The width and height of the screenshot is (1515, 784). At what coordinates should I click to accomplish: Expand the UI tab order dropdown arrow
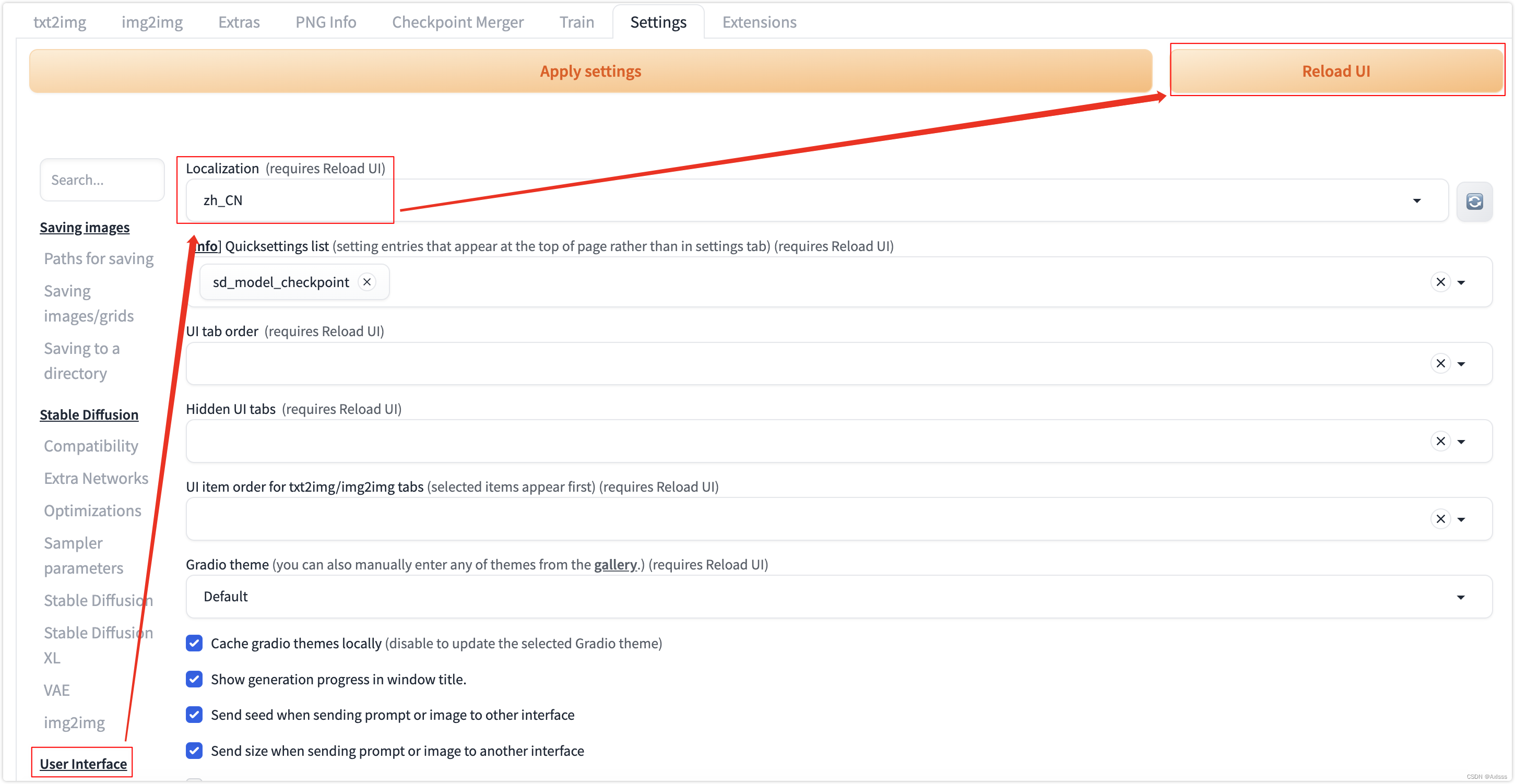pyautogui.click(x=1461, y=363)
